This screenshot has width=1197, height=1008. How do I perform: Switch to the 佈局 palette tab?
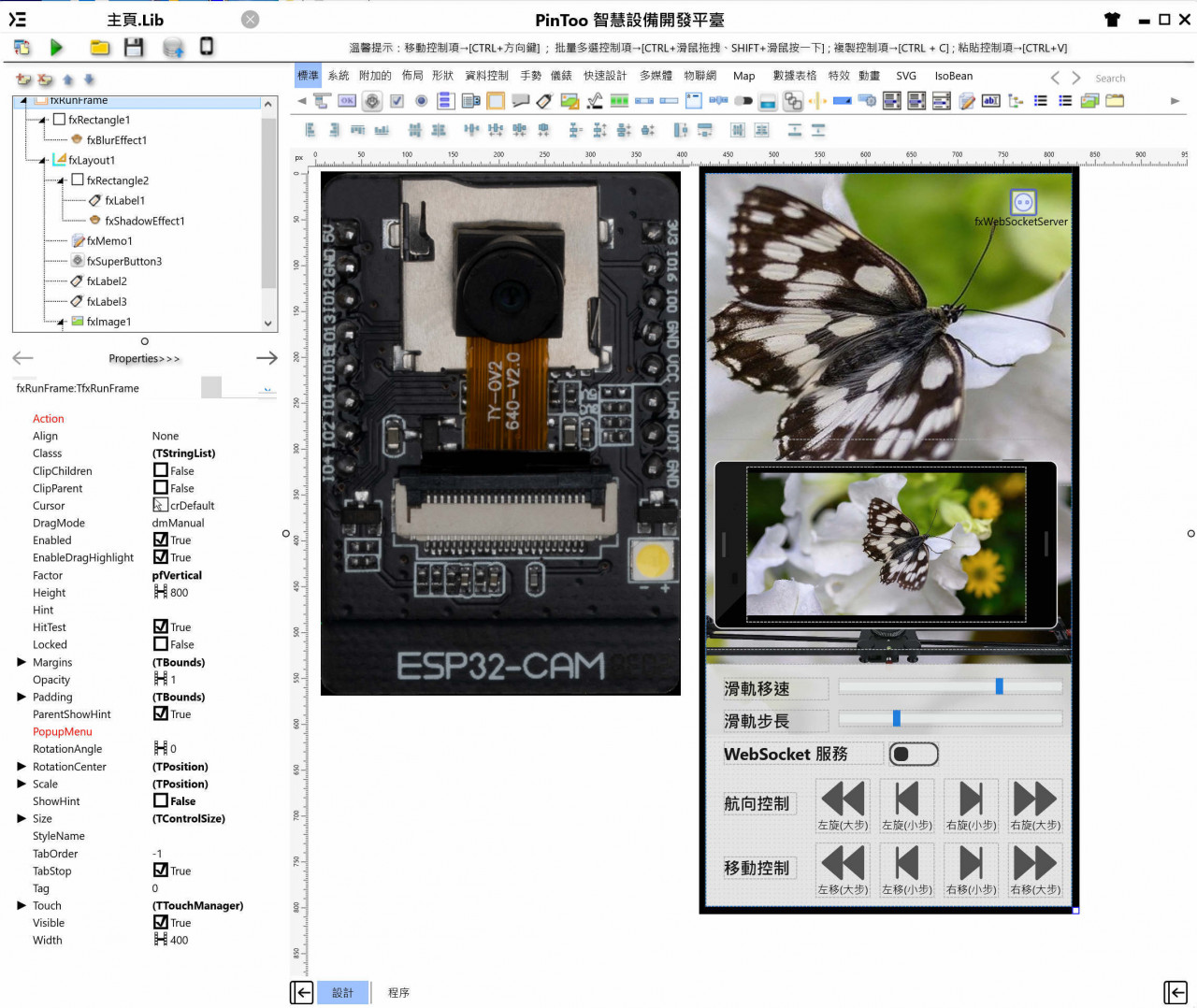point(412,76)
